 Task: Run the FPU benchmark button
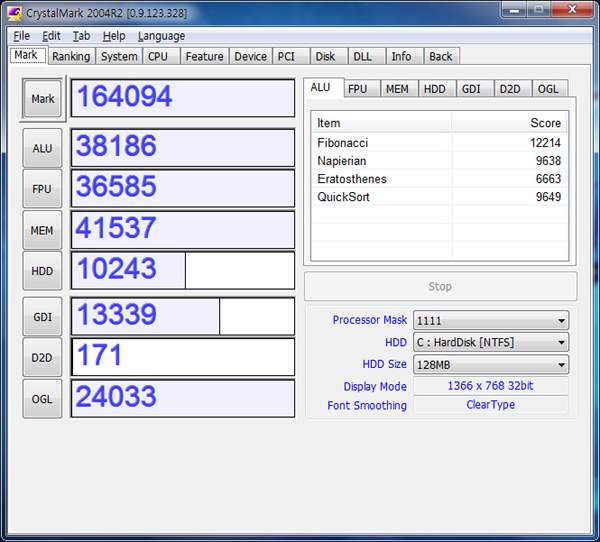point(42,189)
